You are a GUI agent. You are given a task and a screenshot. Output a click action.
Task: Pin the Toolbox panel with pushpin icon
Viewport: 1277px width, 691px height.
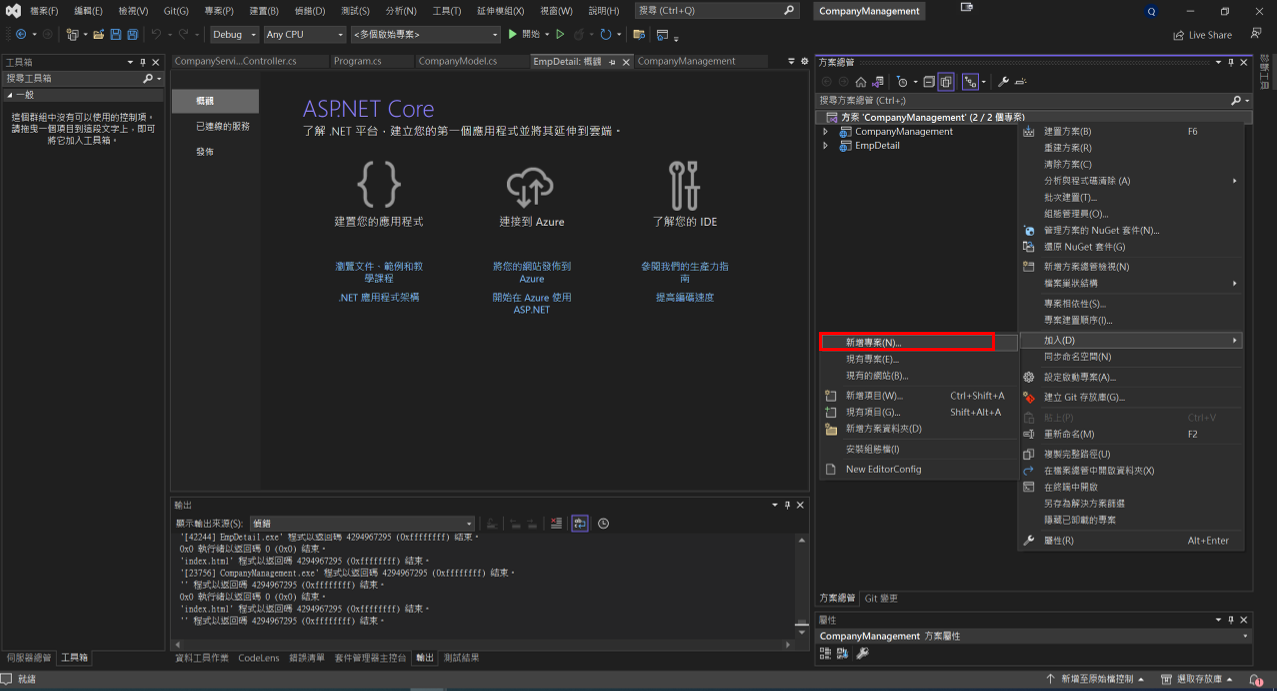point(142,62)
